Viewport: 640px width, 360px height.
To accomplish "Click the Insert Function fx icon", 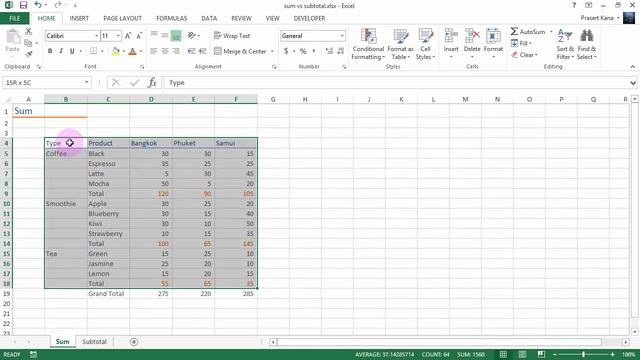I will [152, 82].
